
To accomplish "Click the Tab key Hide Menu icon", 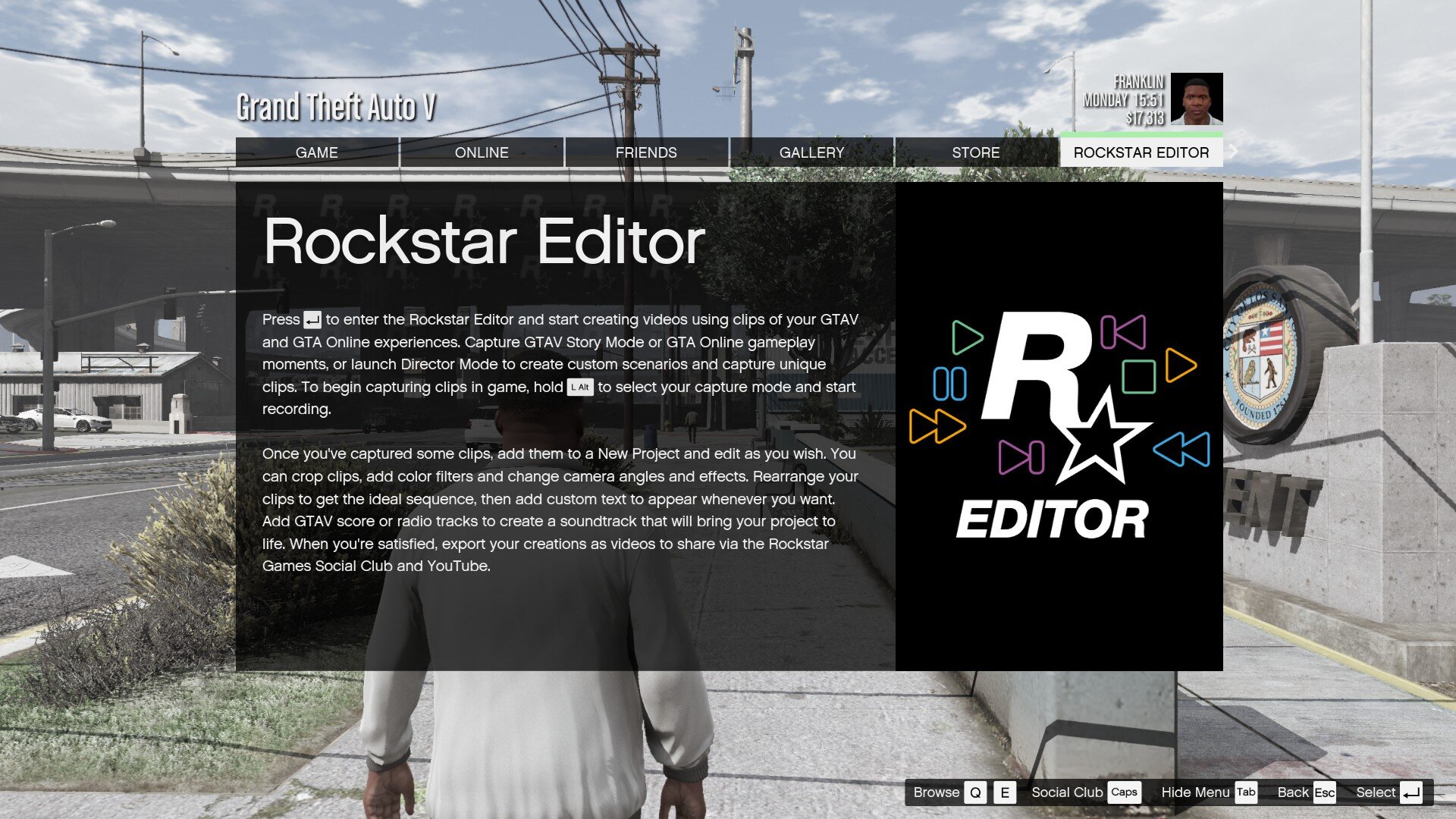I will [1246, 792].
